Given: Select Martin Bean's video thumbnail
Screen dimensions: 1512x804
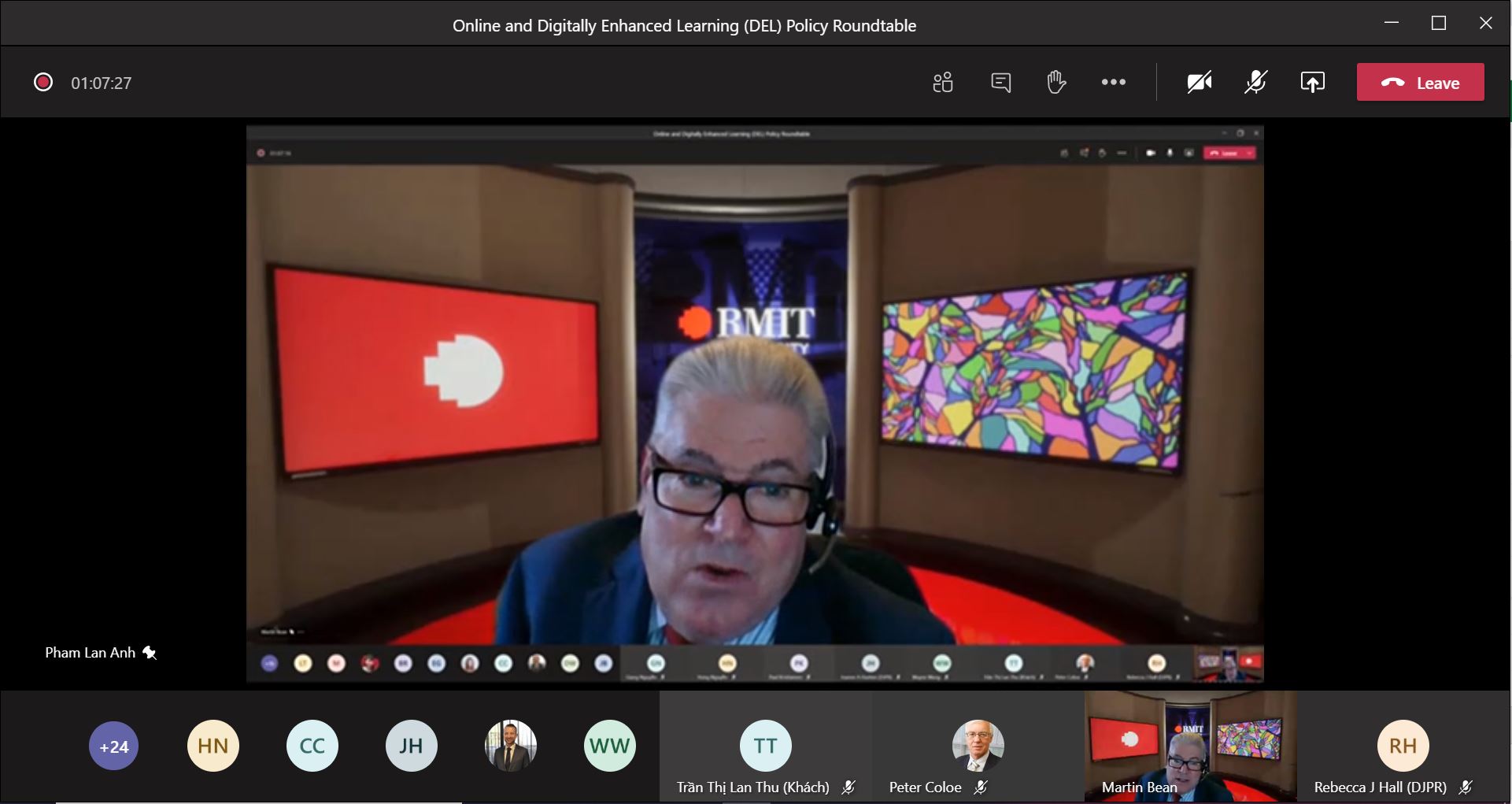Looking at the screenshot, I should 1189,746.
